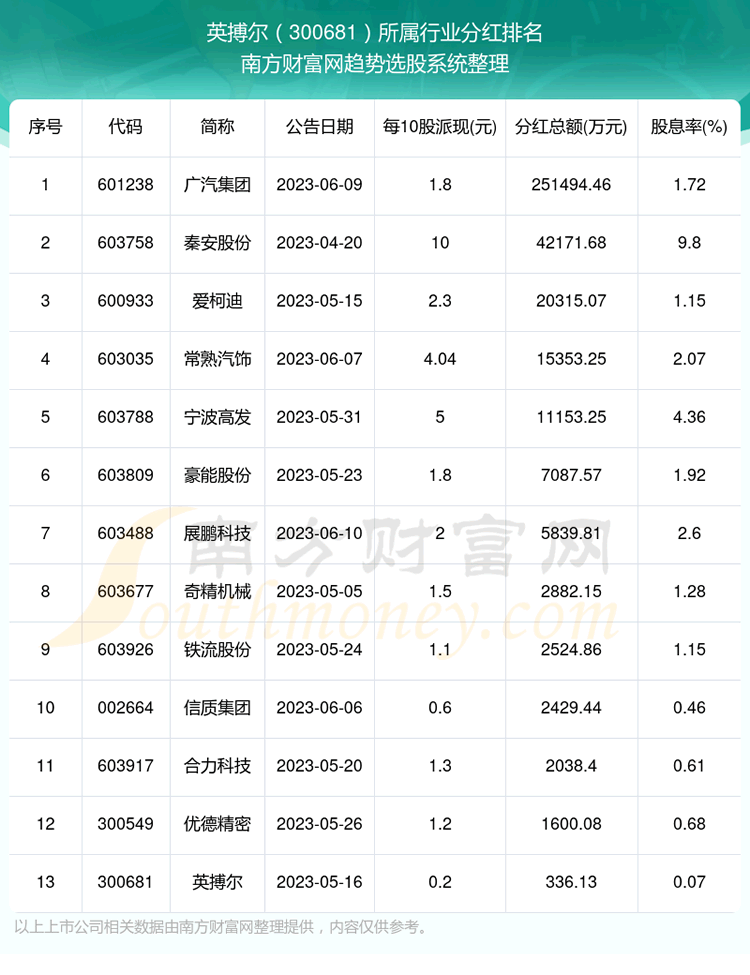Select the name 奇精机械
The height and width of the screenshot is (975, 750).
tap(217, 591)
